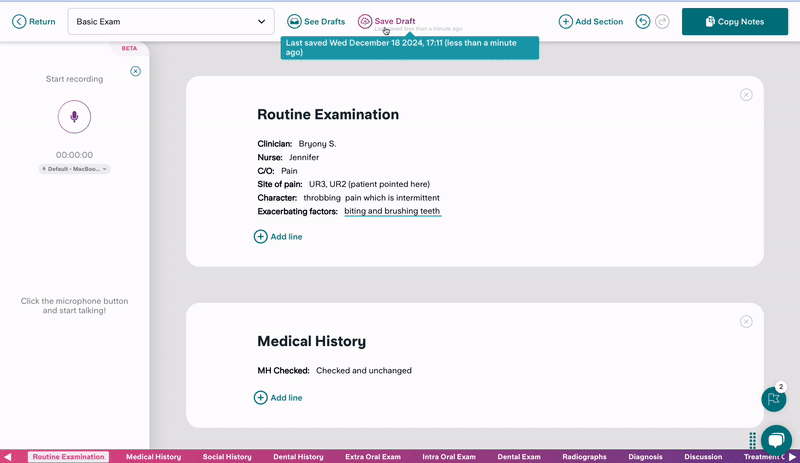
Task: Remove the Routine Examination section
Action: [746, 95]
